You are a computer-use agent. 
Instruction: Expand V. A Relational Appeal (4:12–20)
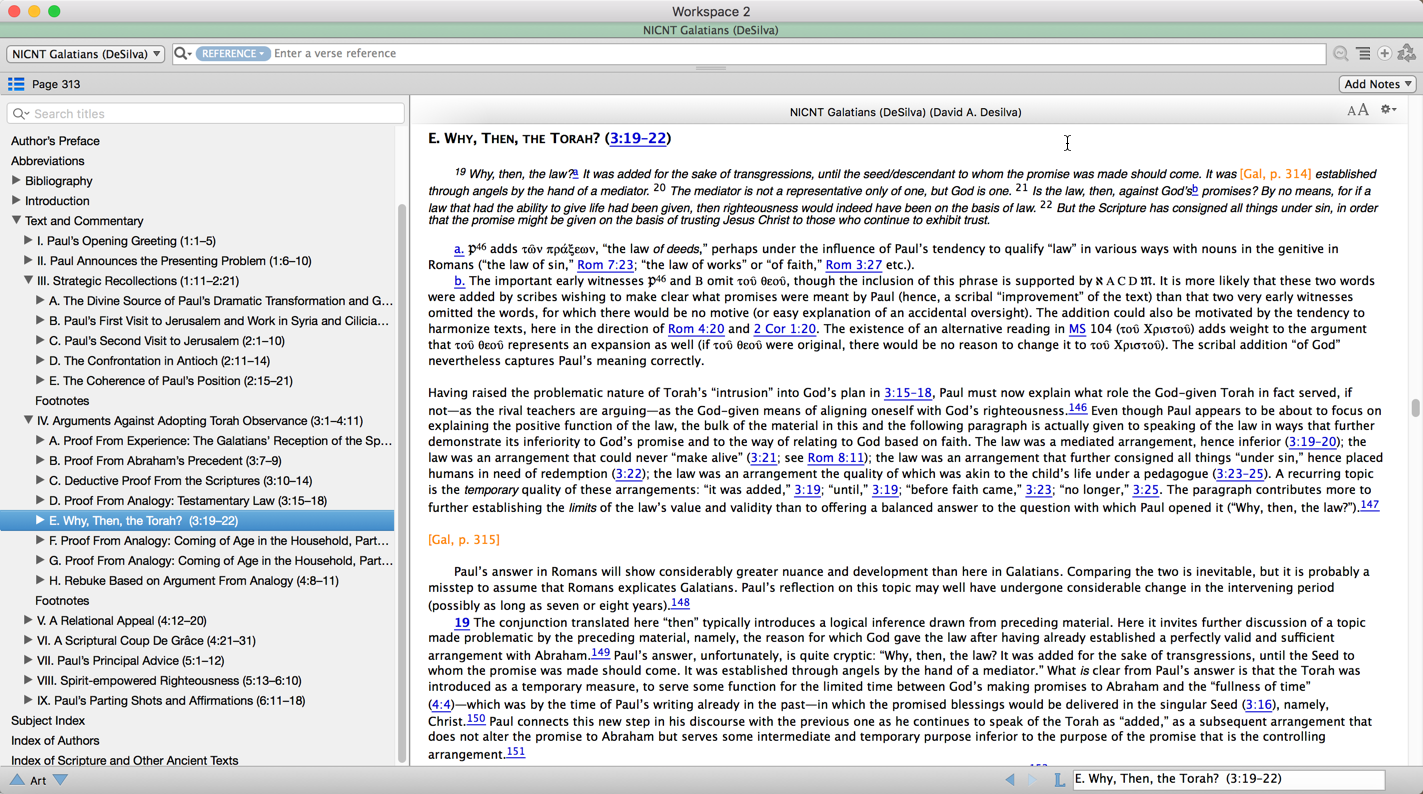tap(28, 621)
